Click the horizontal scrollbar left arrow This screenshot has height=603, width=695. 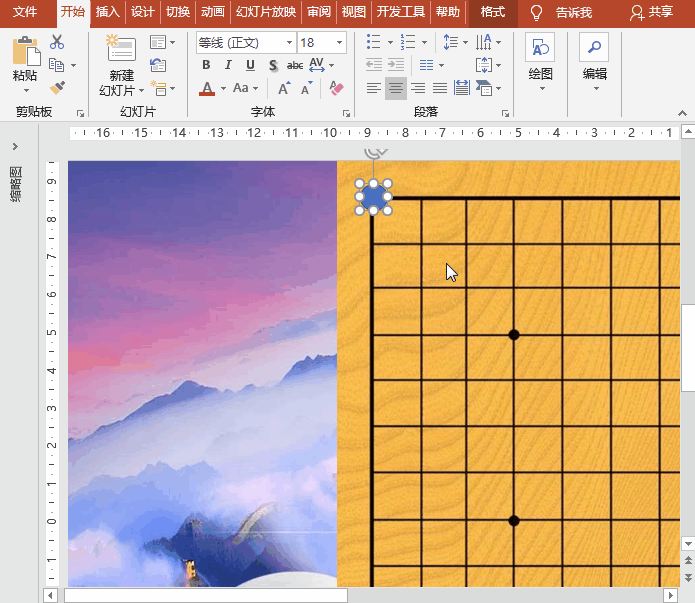(x=50, y=595)
